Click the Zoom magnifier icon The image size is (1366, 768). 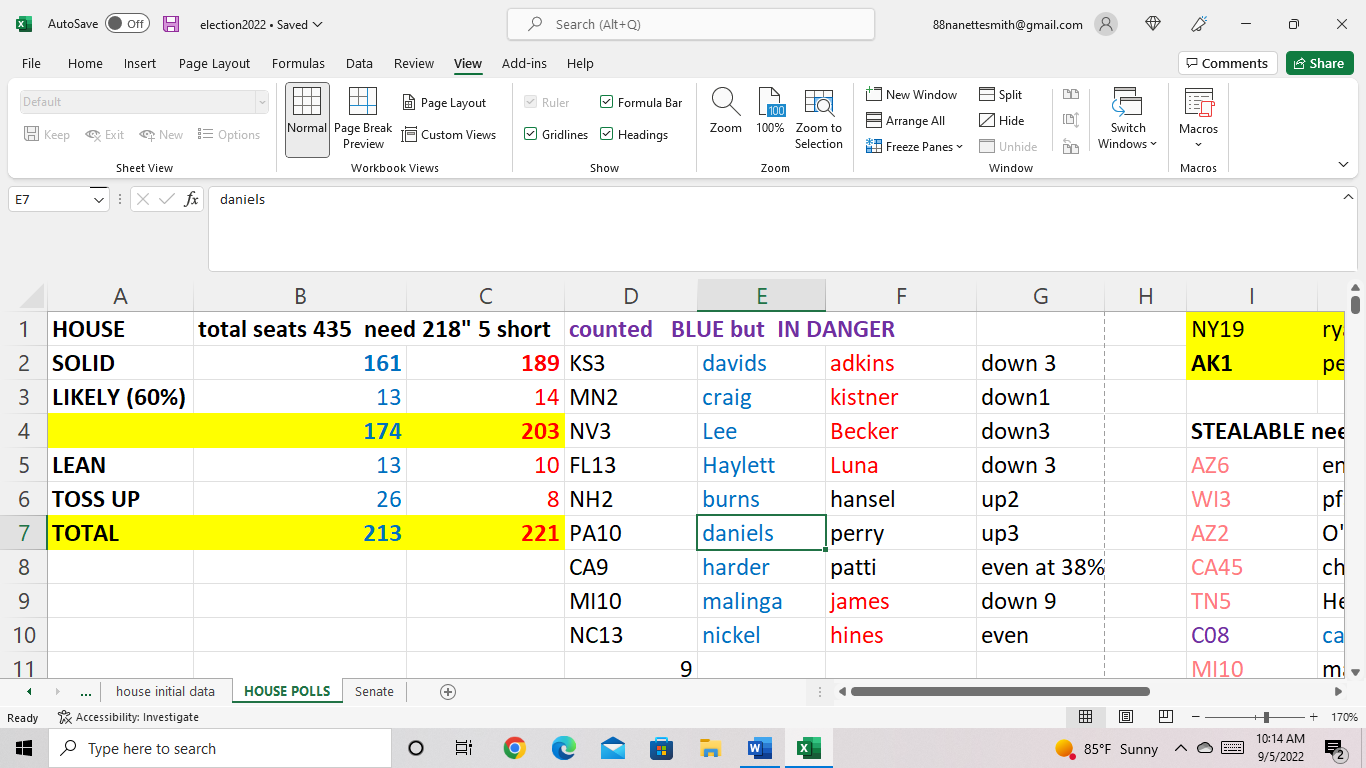tap(725, 103)
